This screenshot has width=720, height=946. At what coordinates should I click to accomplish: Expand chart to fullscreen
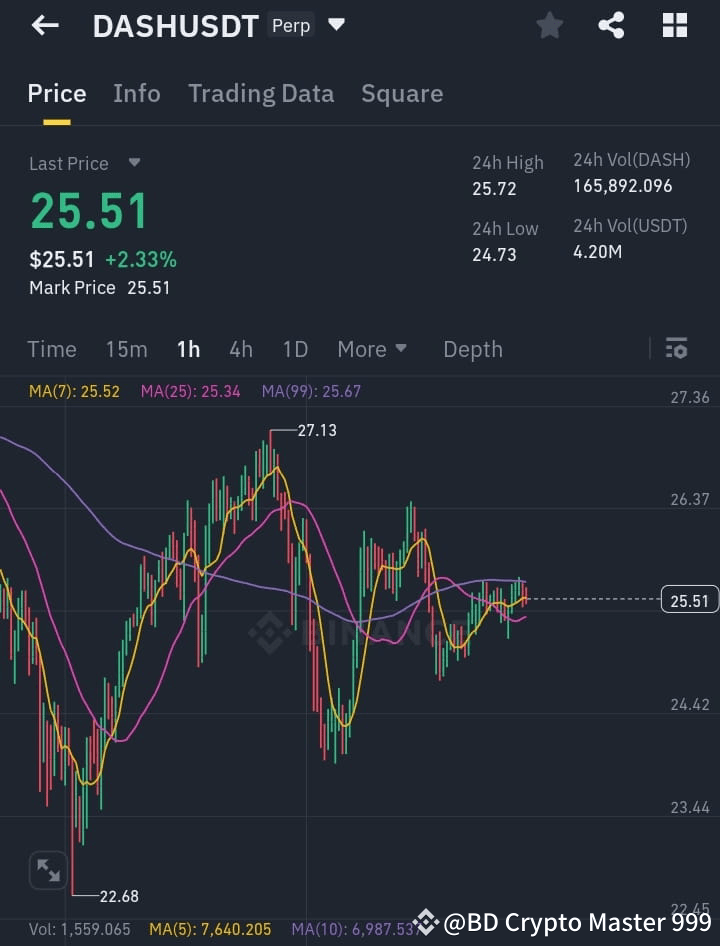click(x=48, y=870)
